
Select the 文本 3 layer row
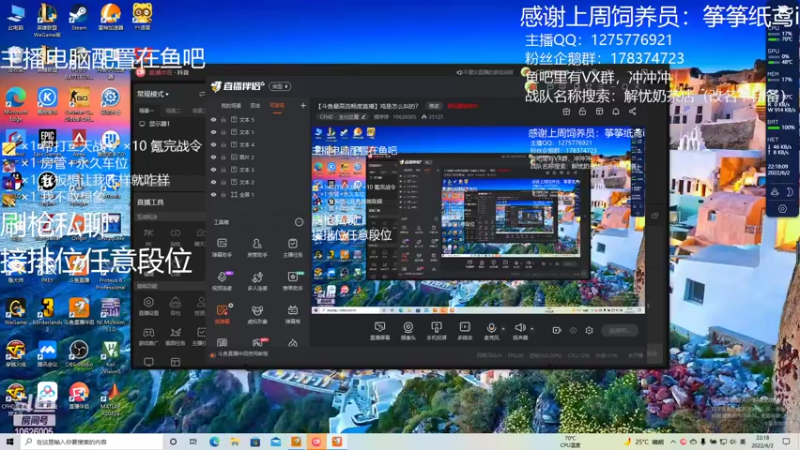click(258, 170)
